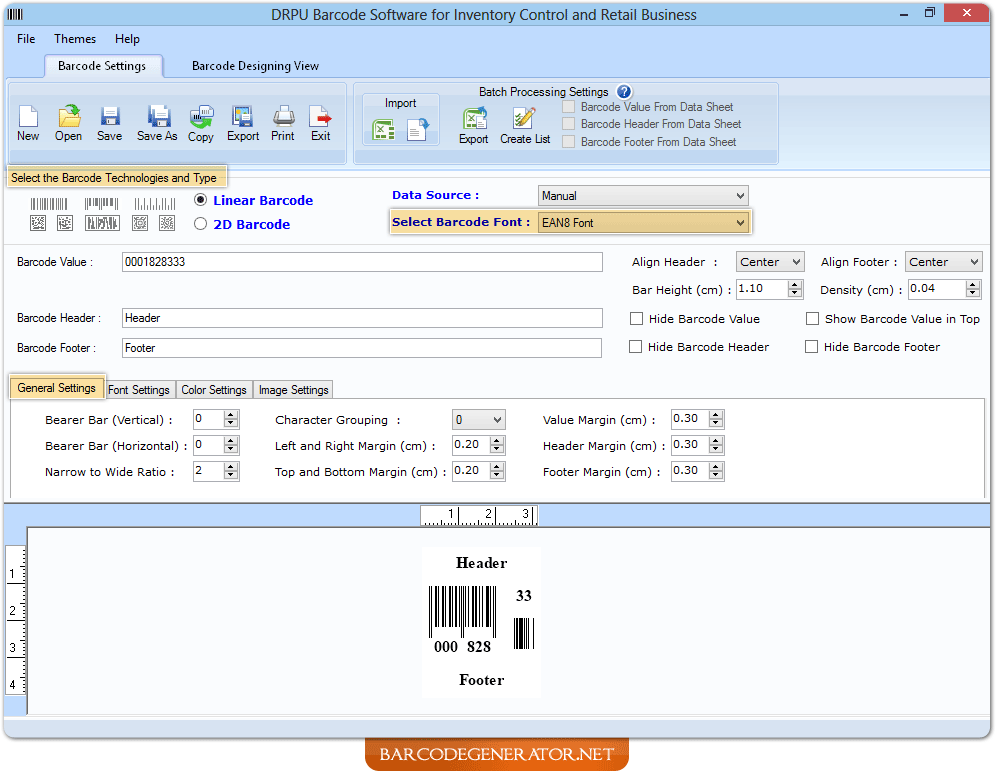
Task: Select the first linear barcode sample icon
Action: pos(49,204)
